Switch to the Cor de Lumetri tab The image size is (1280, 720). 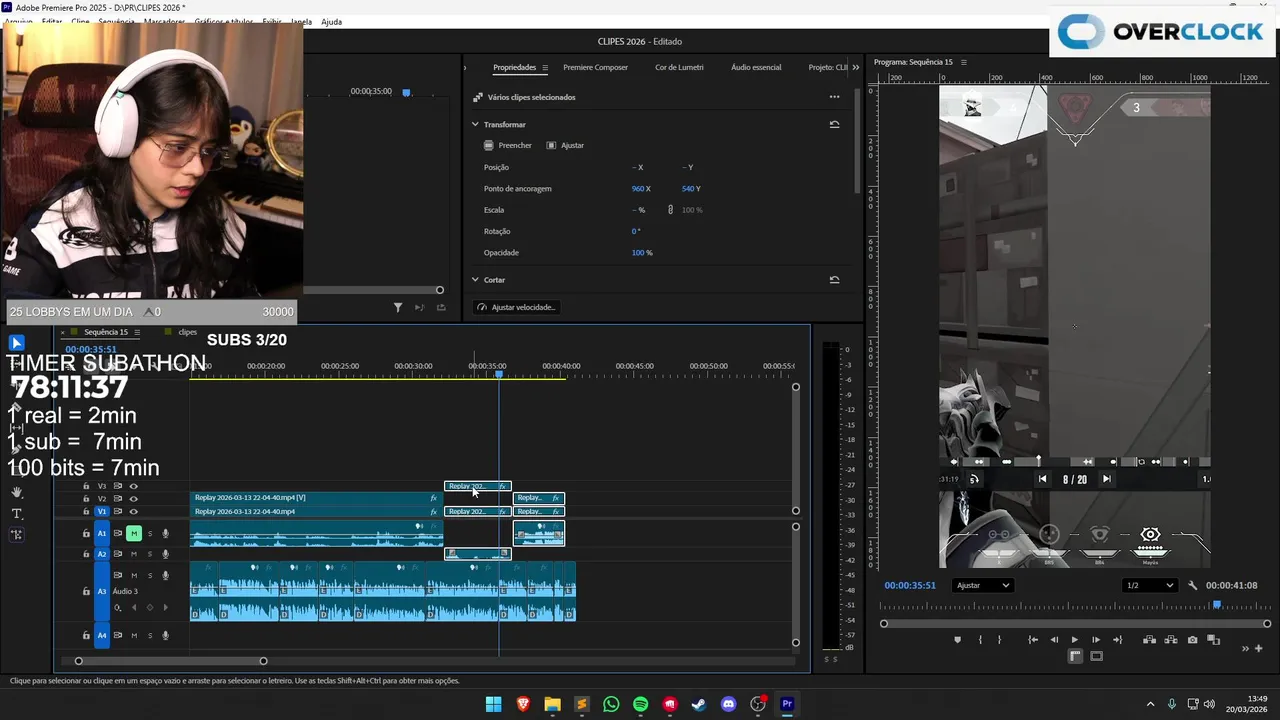click(679, 68)
